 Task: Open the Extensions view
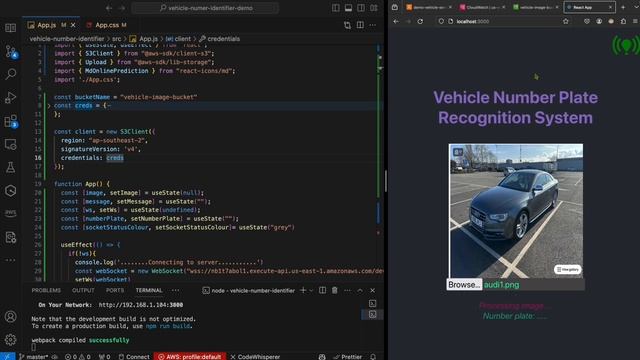click(x=11, y=121)
